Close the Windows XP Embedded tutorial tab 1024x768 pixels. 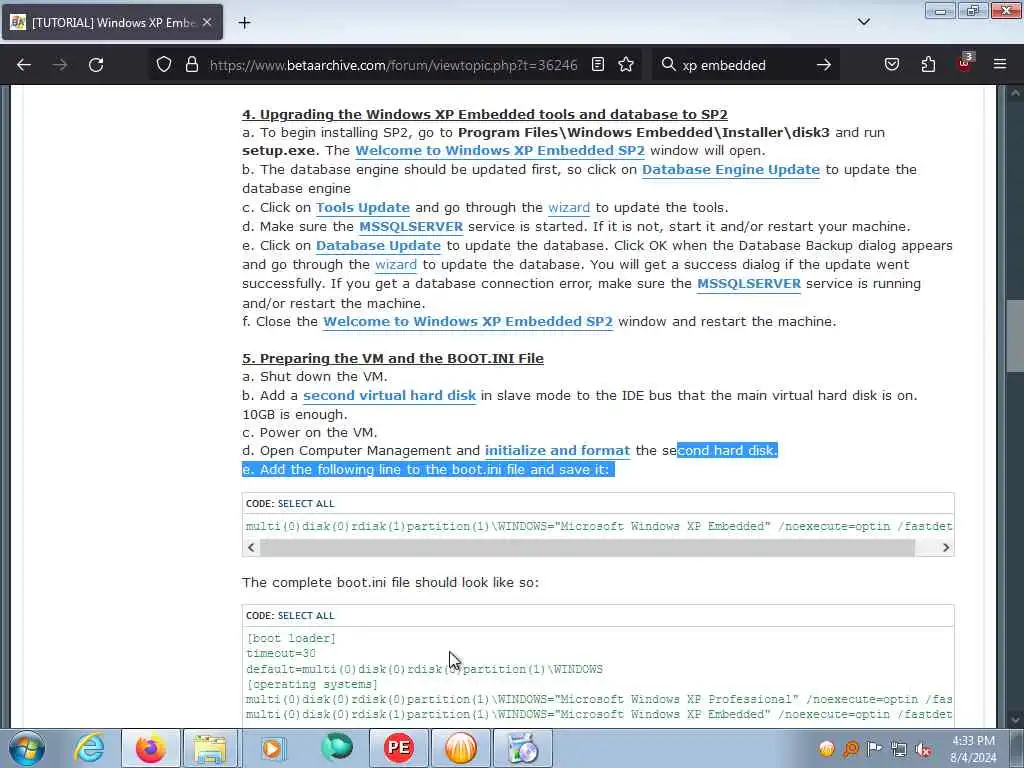click(207, 22)
